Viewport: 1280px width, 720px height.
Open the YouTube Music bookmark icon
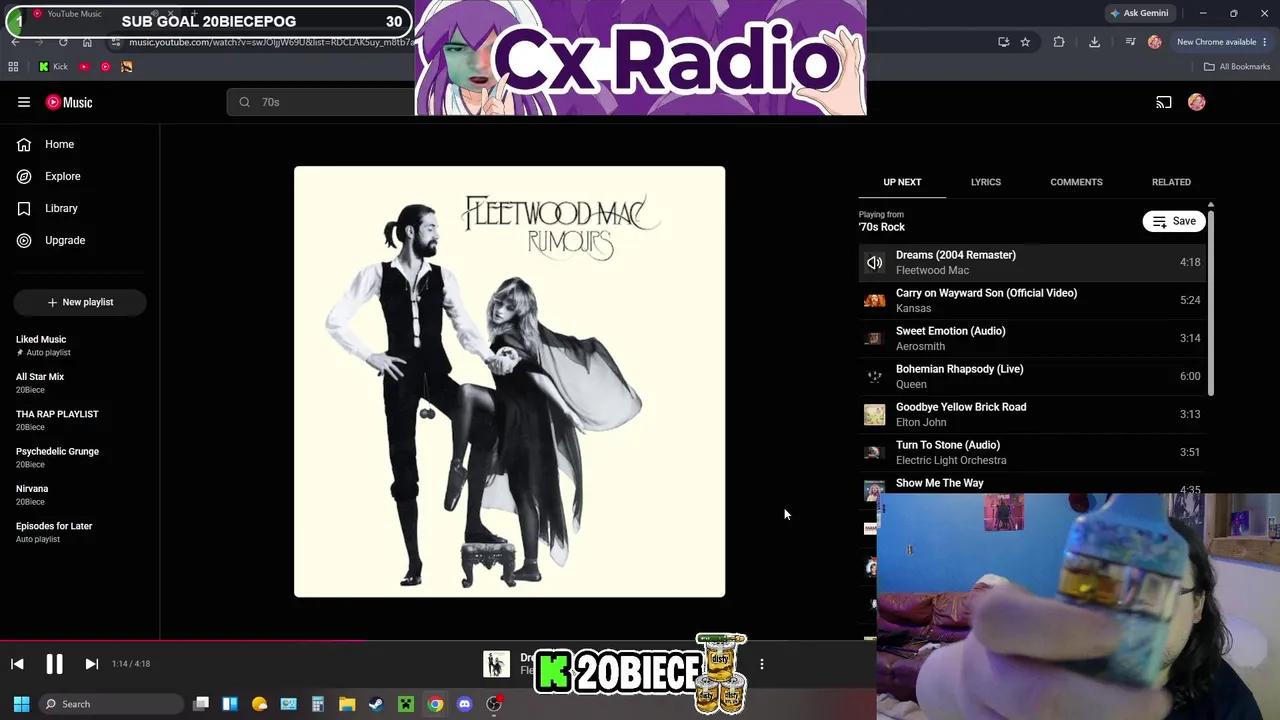[x=105, y=67]
